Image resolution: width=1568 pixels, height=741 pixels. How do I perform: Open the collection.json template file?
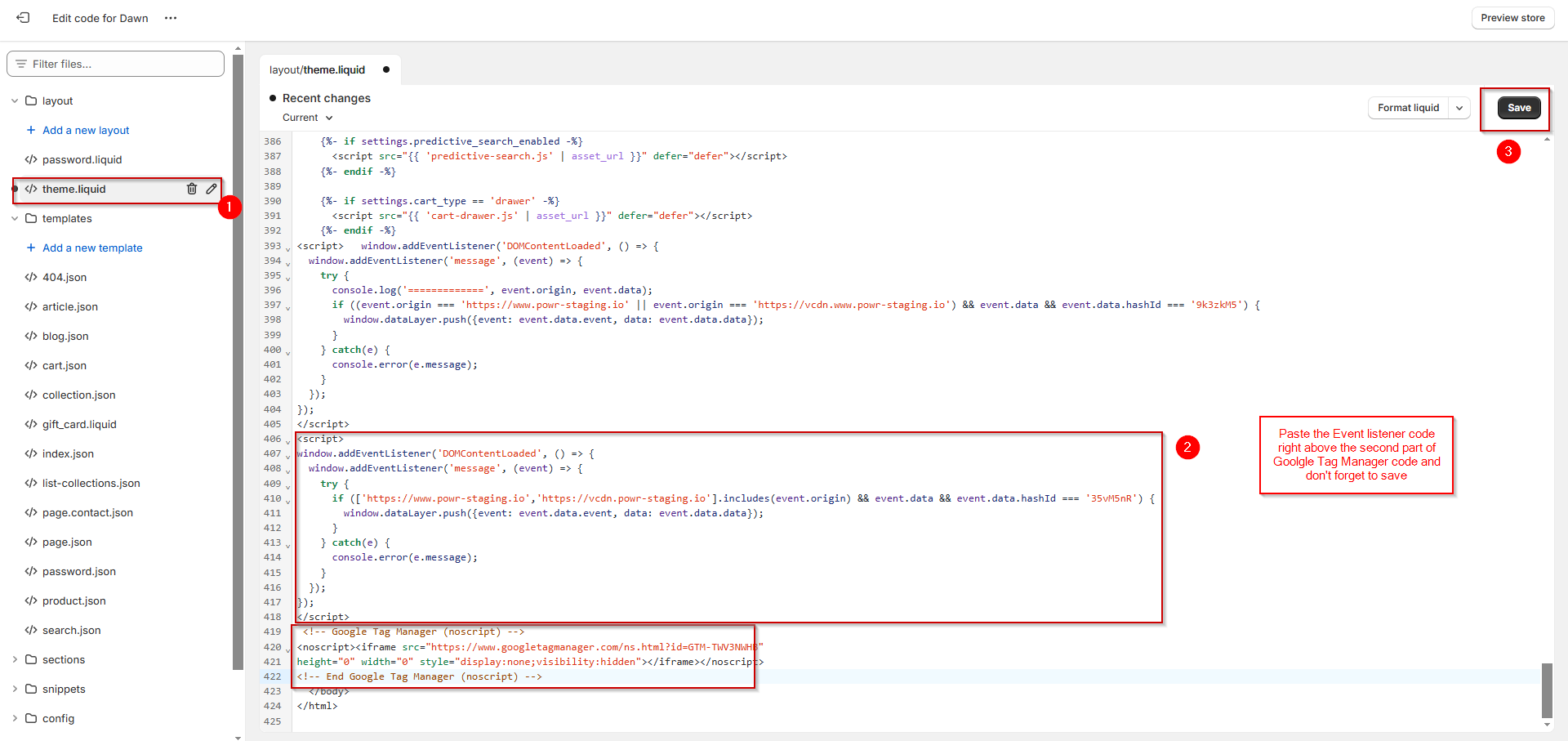click(x=79, y=395)
